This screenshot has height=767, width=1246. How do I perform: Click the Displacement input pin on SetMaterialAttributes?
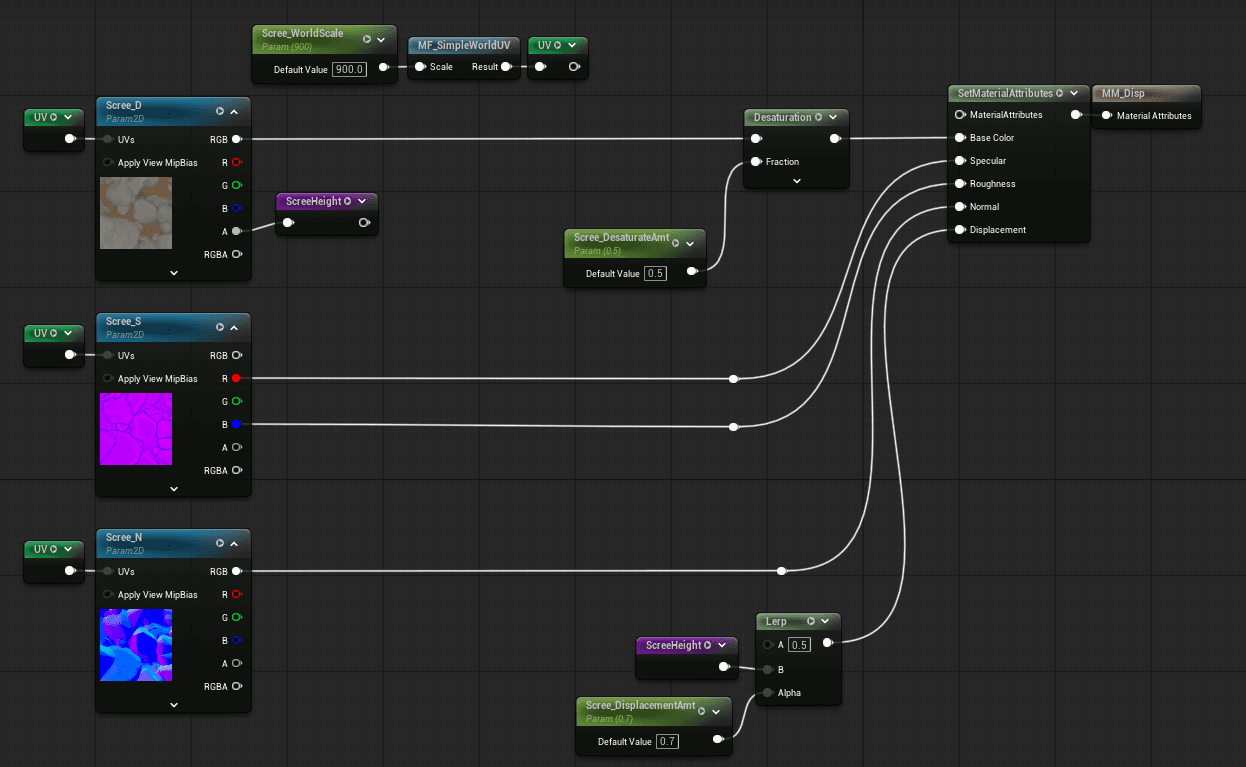[960, 229]
